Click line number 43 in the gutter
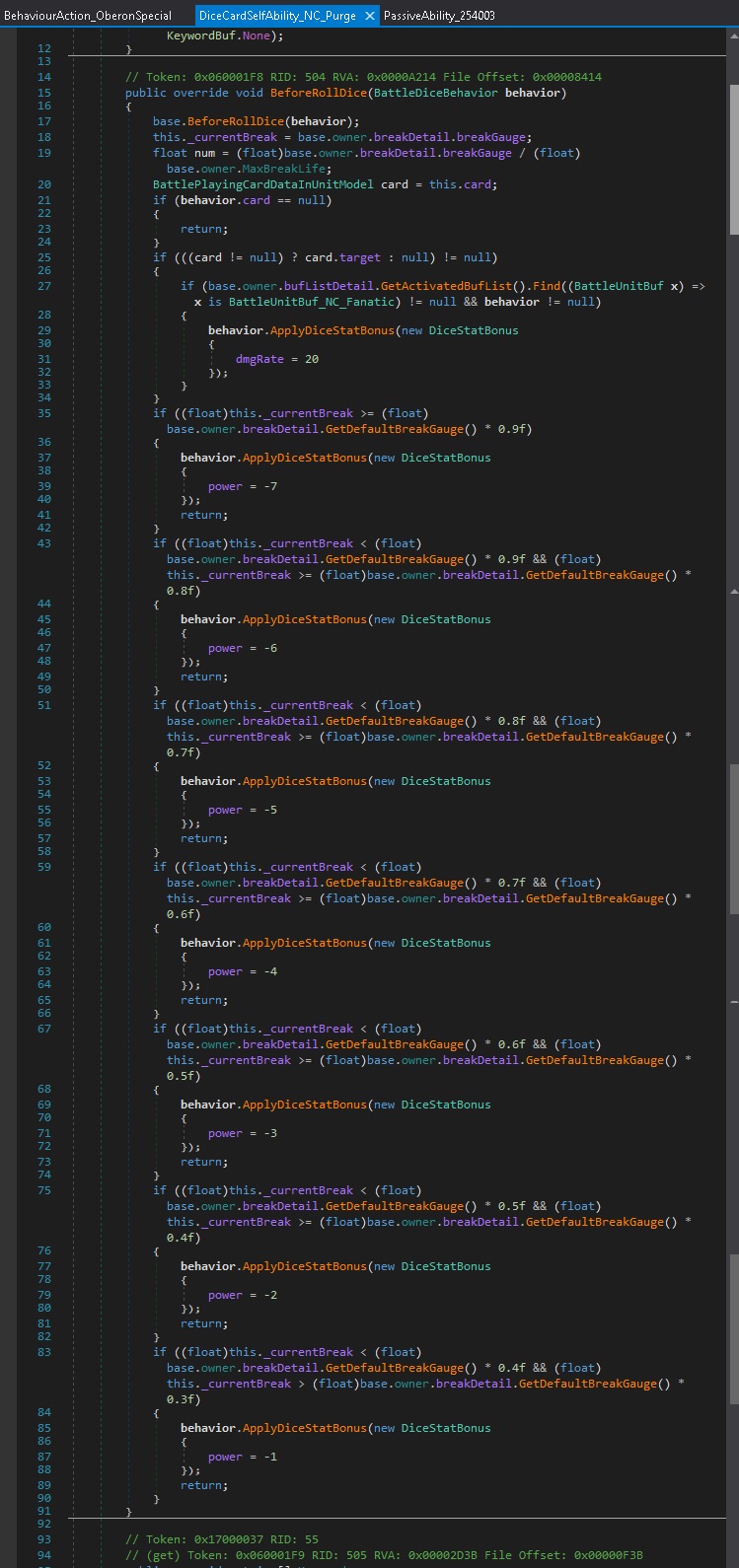The image size is (739, 1568). pyautogui.click(x=43, y=543)
